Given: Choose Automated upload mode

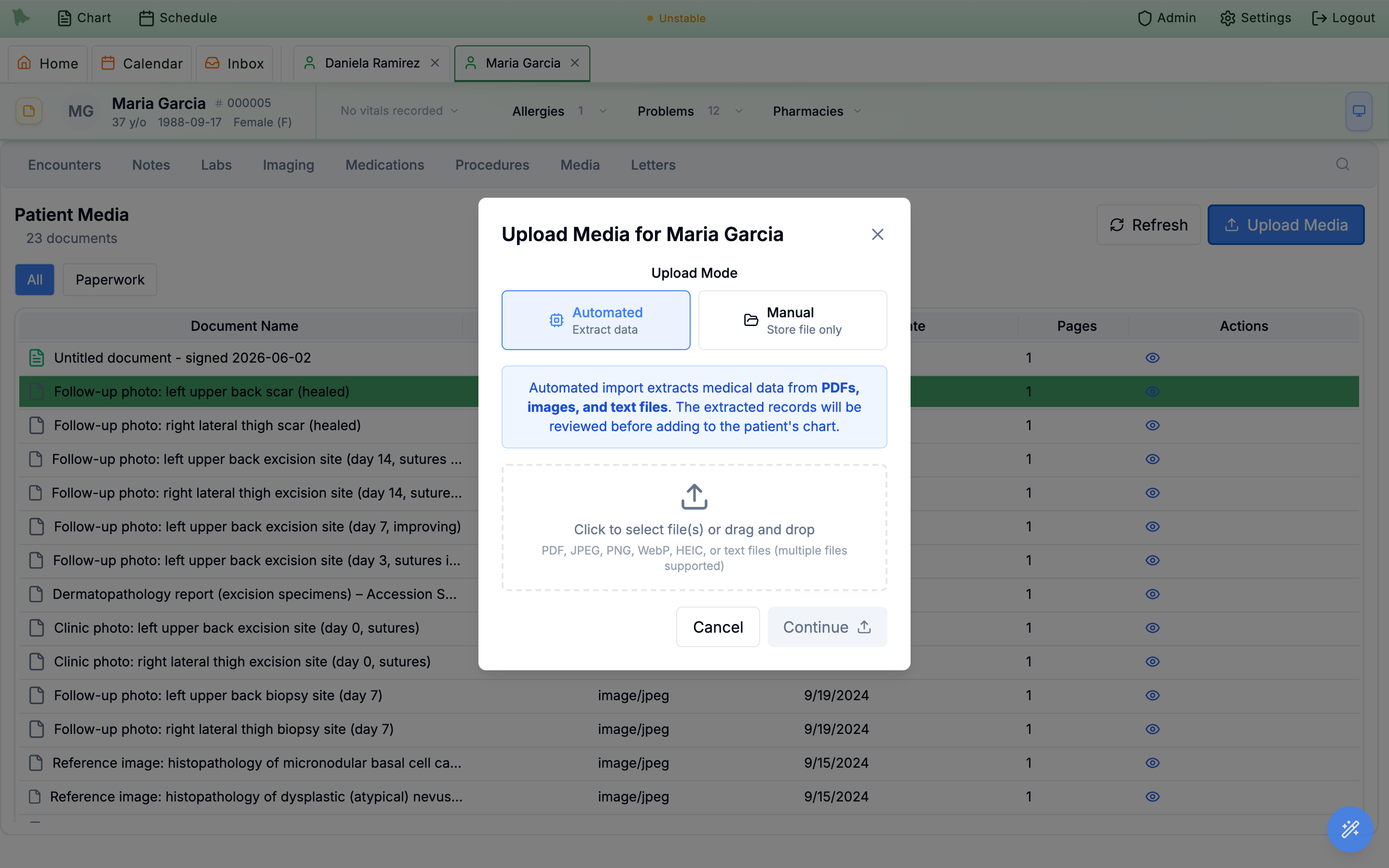Looking at the screenshot, I should point(596,320).
